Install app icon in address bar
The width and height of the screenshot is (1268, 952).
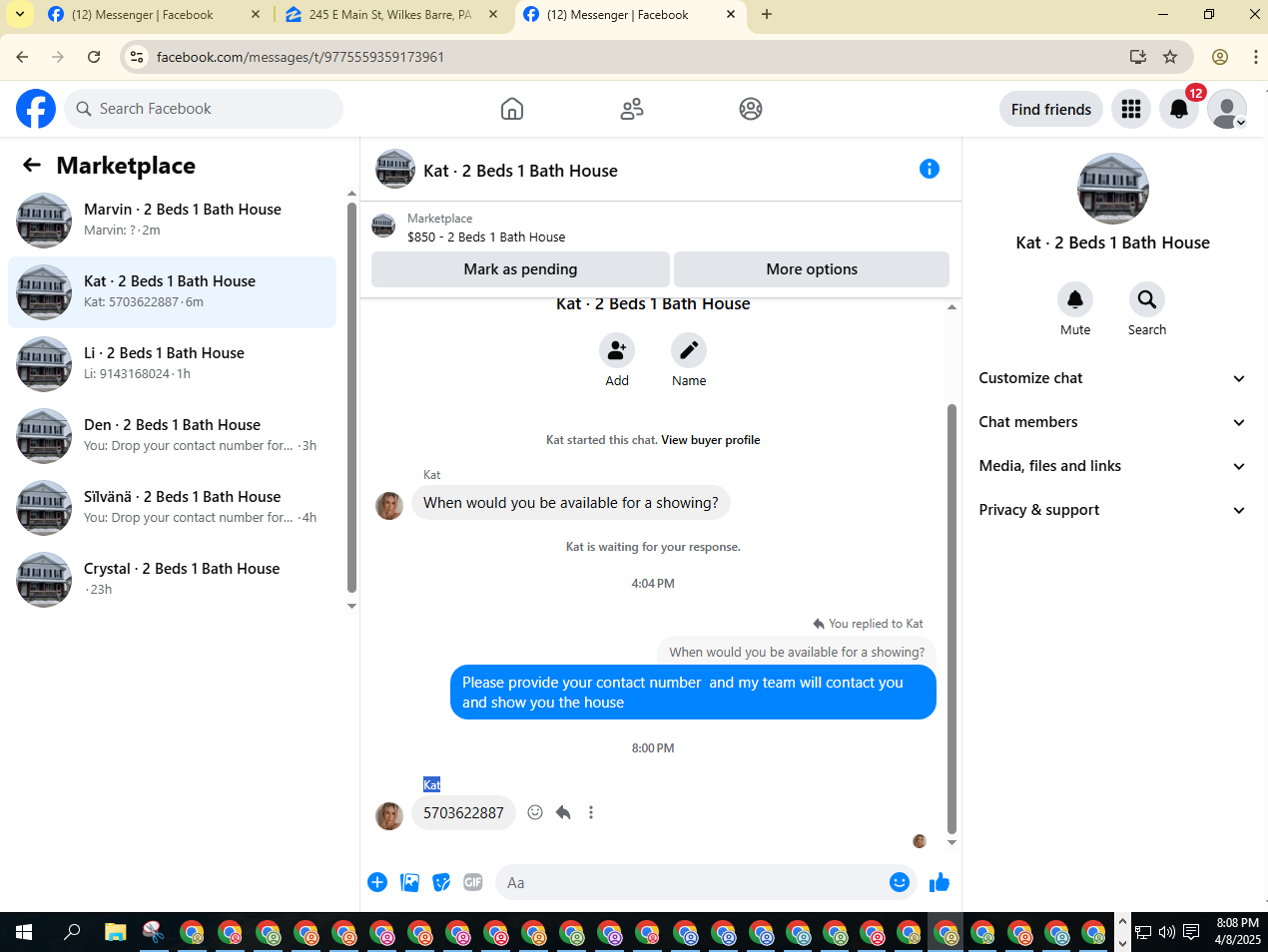pyautogui.click(x=1138, y=57)
